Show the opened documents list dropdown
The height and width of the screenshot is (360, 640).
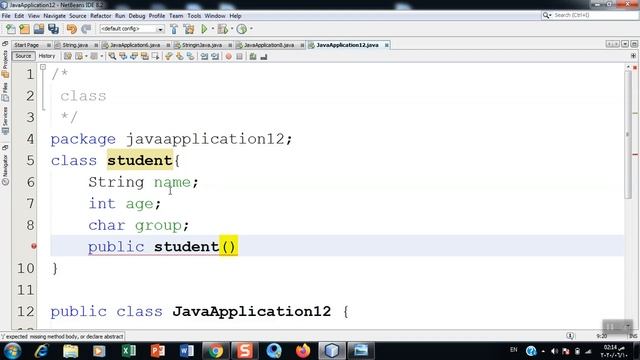[x=625, y=44]
